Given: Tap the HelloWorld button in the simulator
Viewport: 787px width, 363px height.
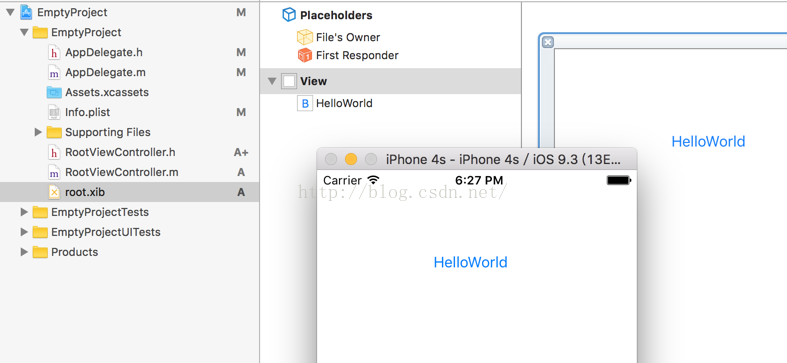Looking at the screenshot, I should [x=471, y=262].
